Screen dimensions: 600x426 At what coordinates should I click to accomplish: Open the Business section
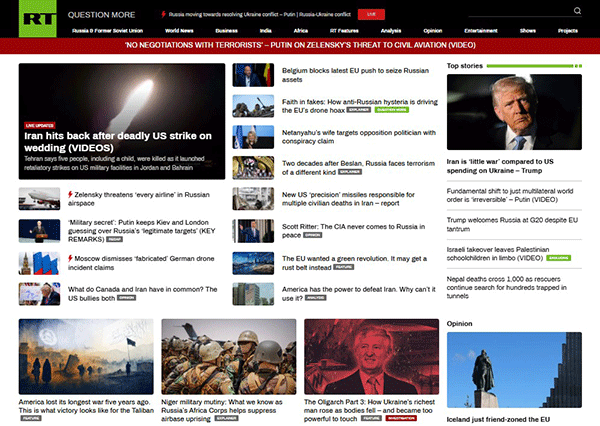click(227, 31)
